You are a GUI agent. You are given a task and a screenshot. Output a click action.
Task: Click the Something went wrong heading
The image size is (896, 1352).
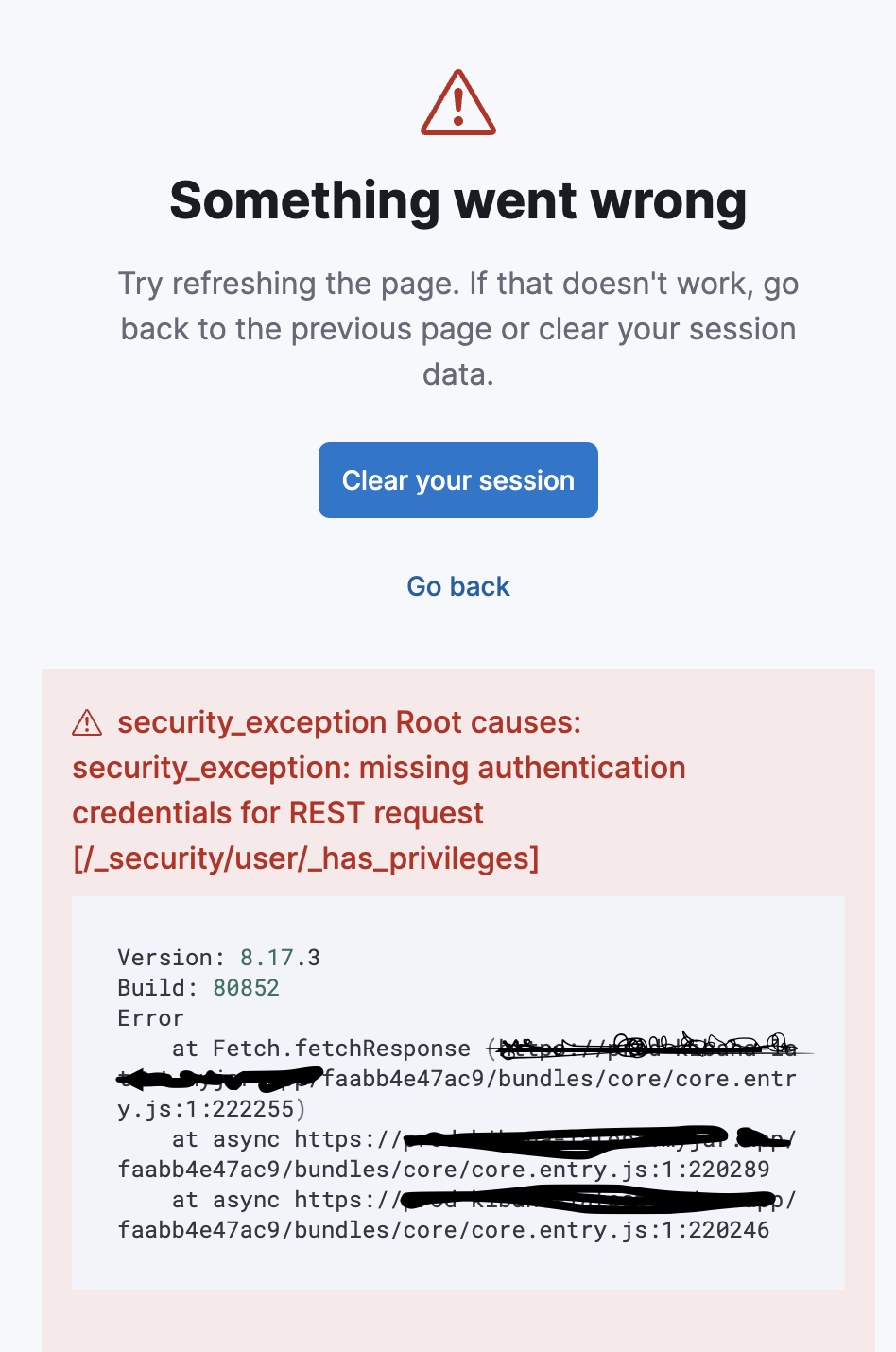point(458,200)
